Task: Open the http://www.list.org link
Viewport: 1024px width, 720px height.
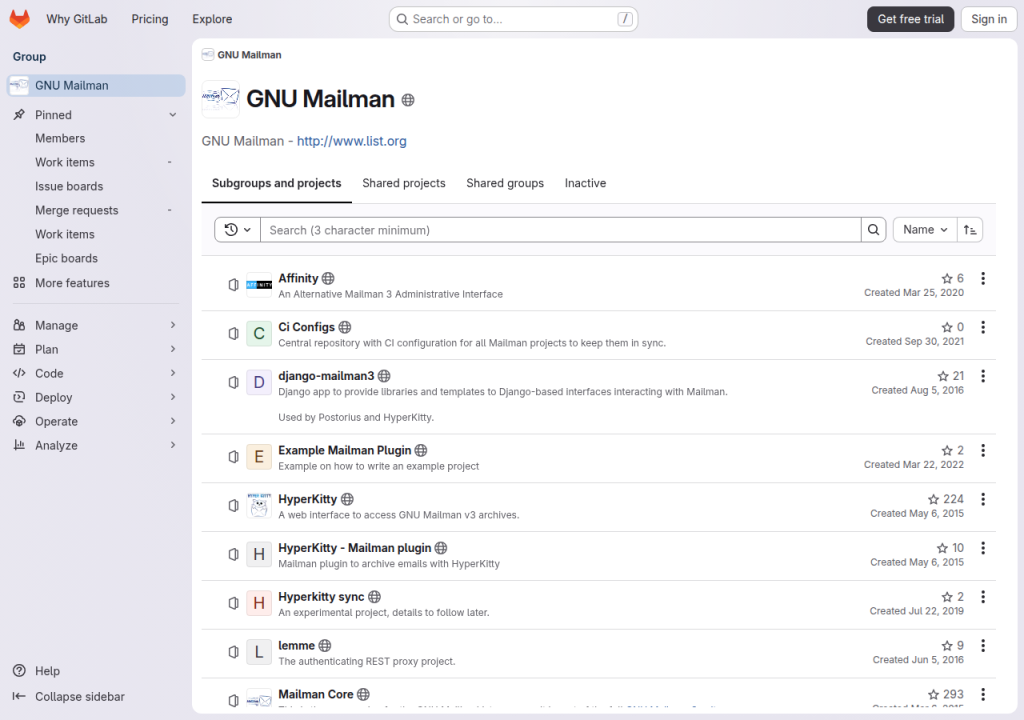Action: (x=351, y=141)
